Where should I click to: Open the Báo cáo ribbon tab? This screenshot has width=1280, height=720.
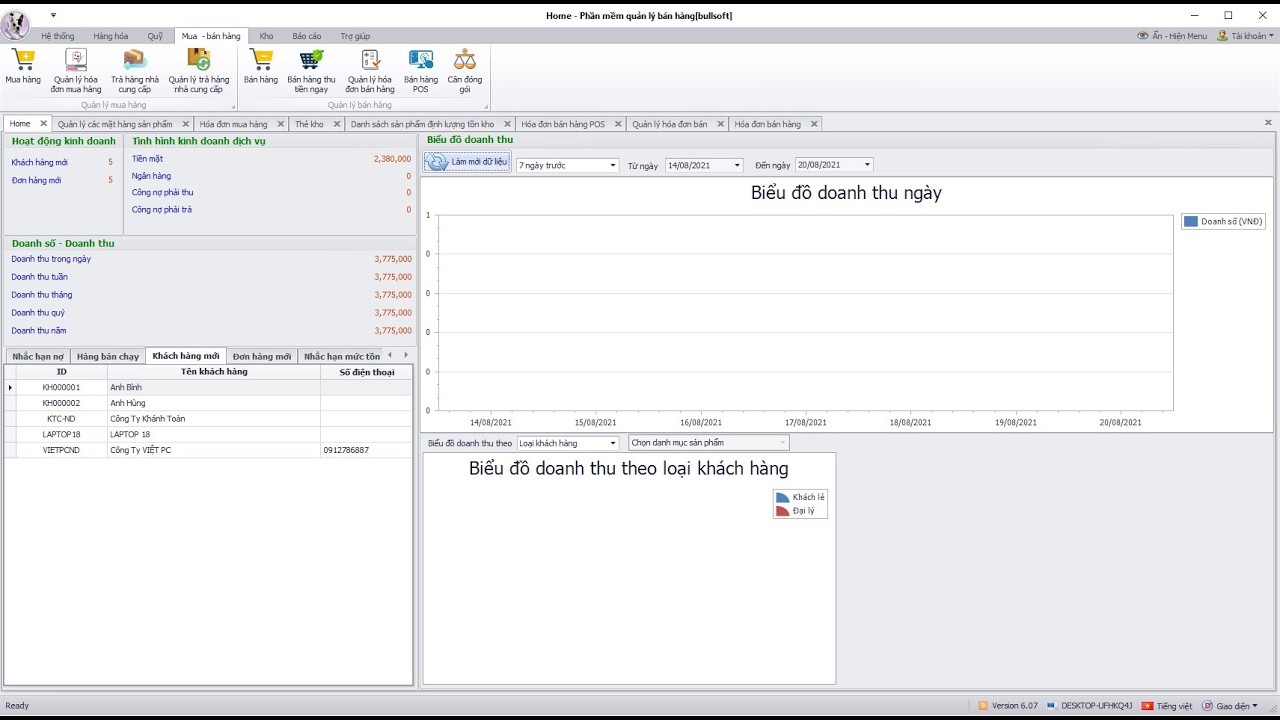point(307,36)
